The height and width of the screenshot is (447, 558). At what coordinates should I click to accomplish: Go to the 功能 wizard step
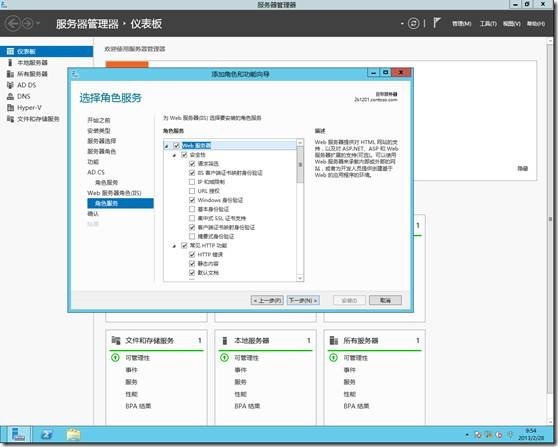pos(93,162)
